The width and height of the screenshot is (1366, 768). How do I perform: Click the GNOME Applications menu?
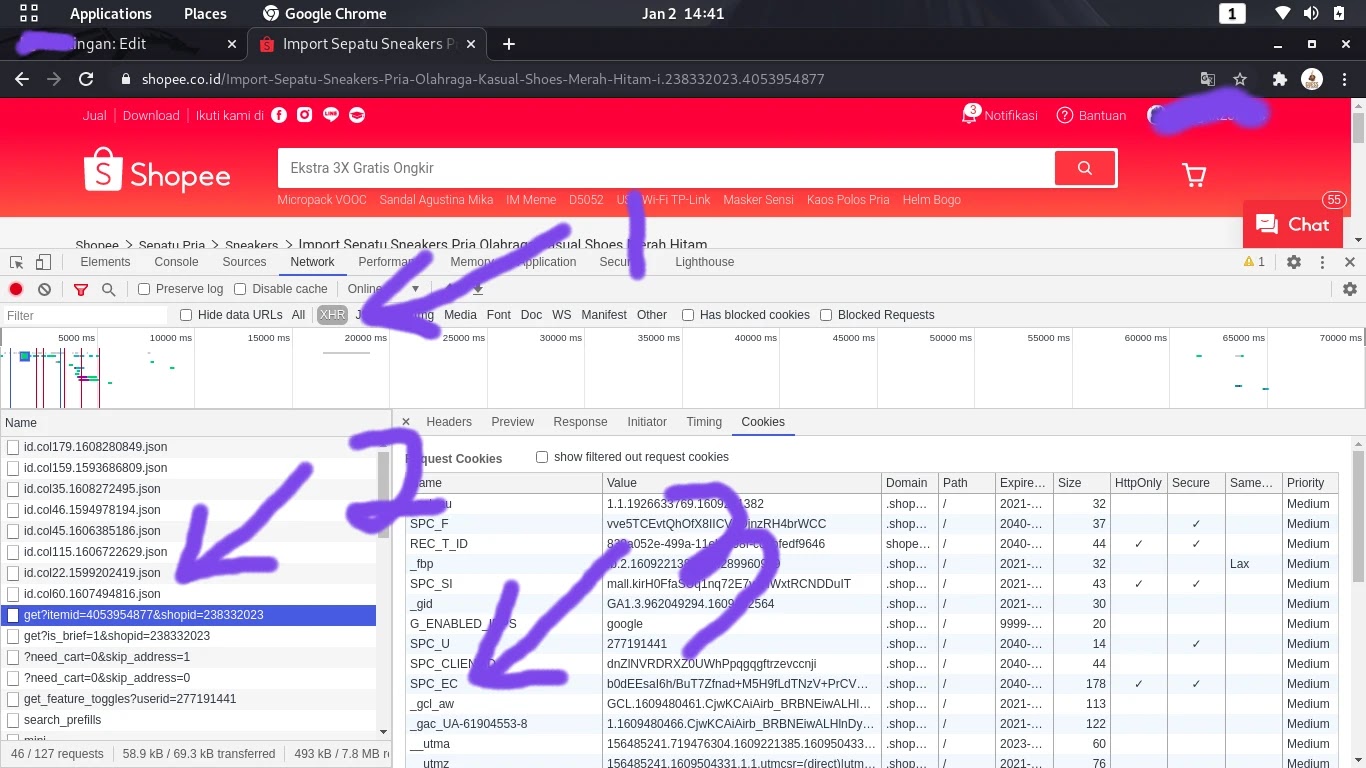point(111,14)
